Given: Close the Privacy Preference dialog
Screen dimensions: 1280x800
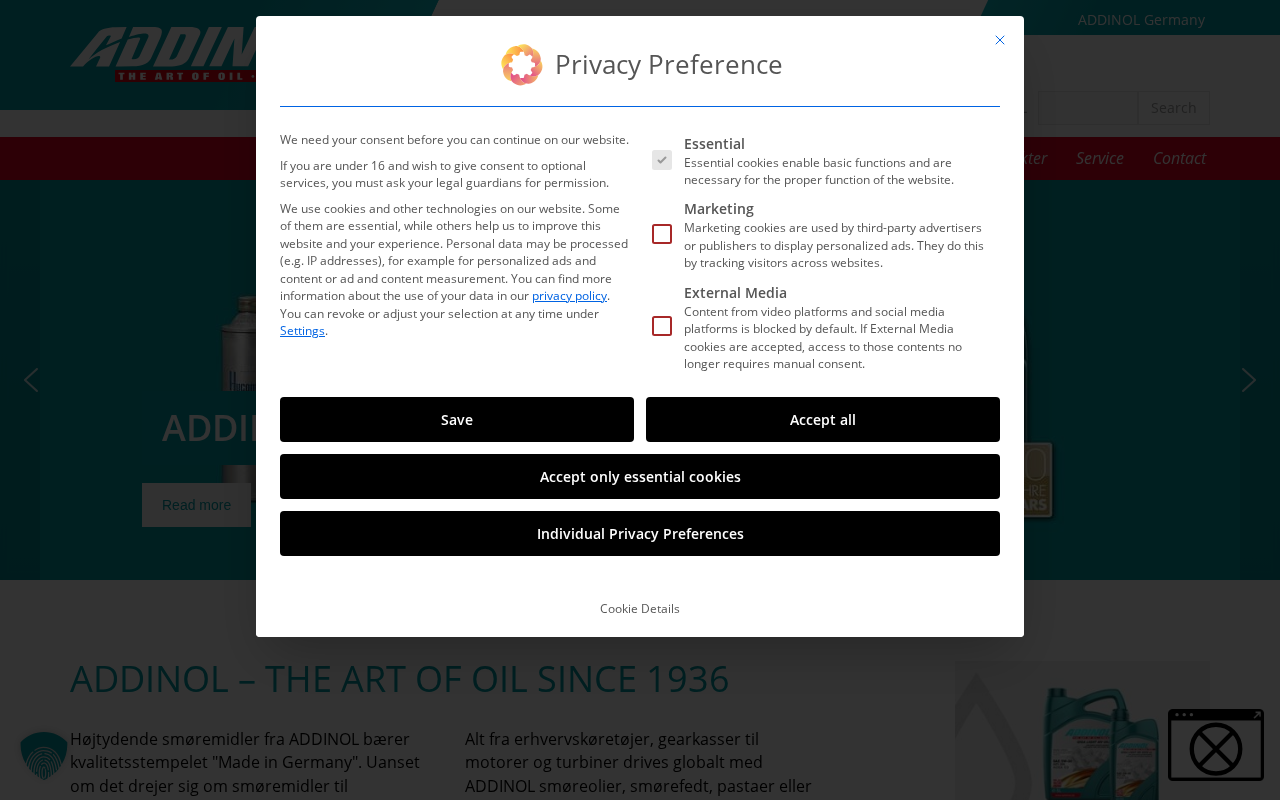Looking at the screenshot, I should (1000, 40).
